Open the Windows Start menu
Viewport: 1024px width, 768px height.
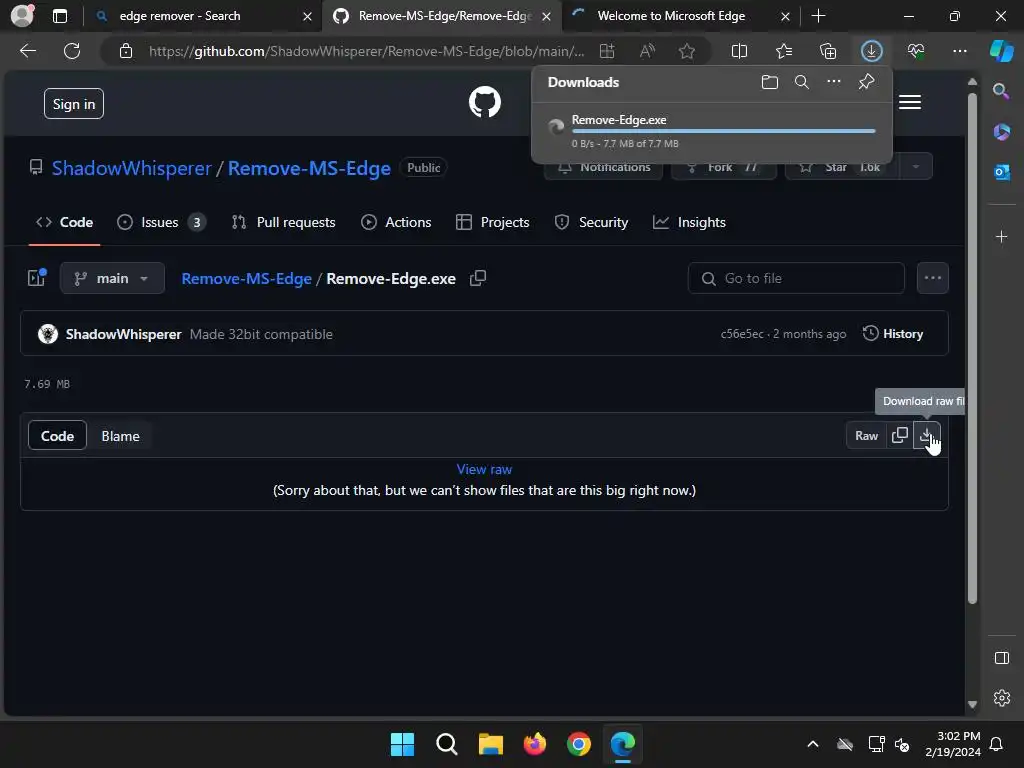pyautogui.click(x=402, y=744)
